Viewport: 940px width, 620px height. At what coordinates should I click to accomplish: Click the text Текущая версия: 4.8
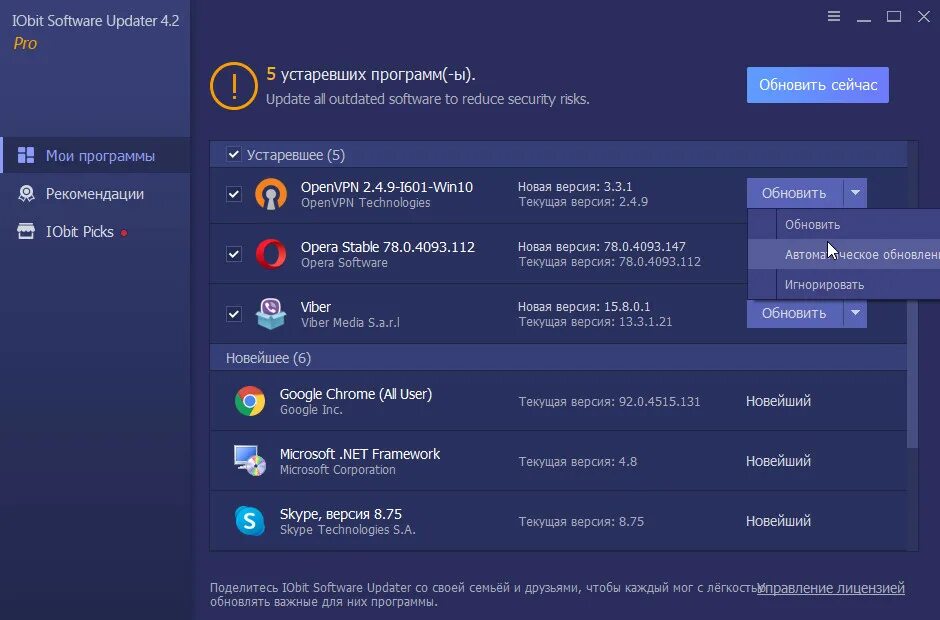[578, 462]
